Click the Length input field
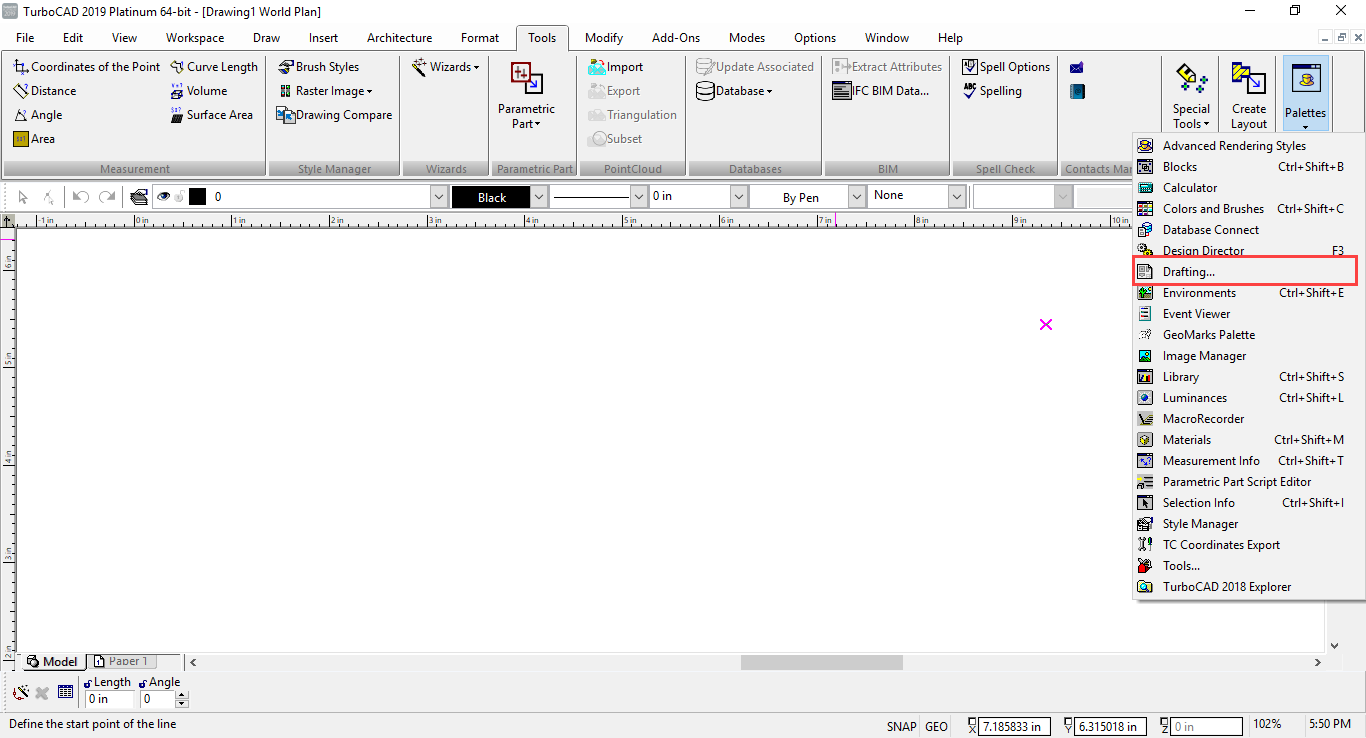The width and height of the screenshot is (1366, 738). [109, 699]
